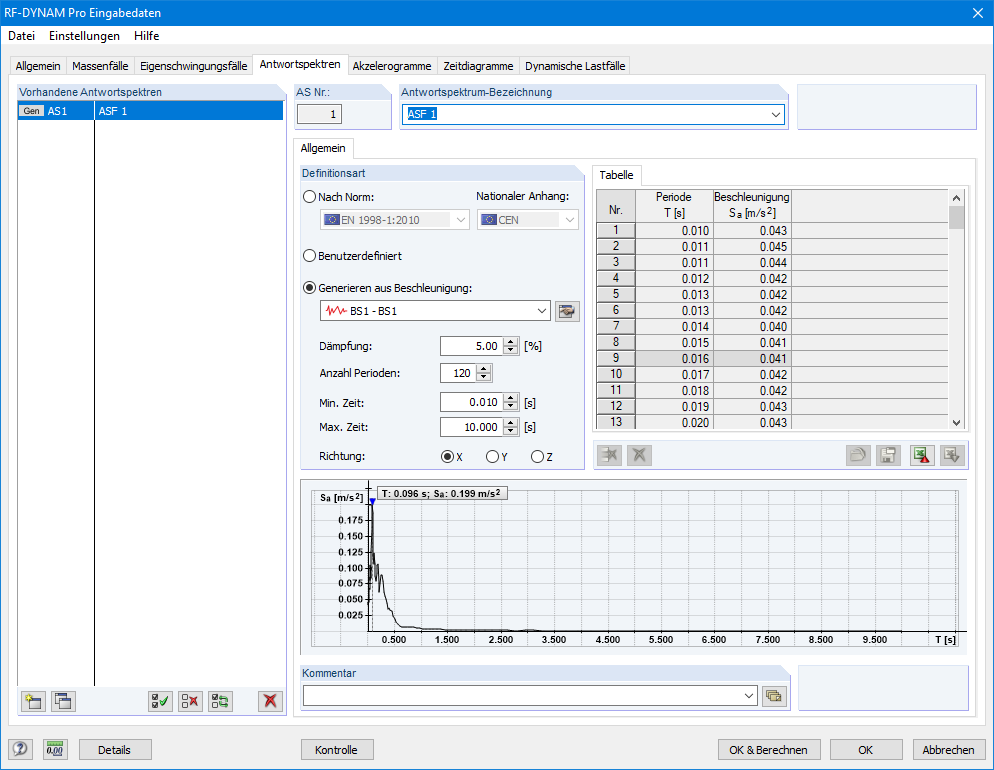This screenshot has width=994, height=770.
Task: Click the AS Nr. field showing 1
Action: [320, 114]
